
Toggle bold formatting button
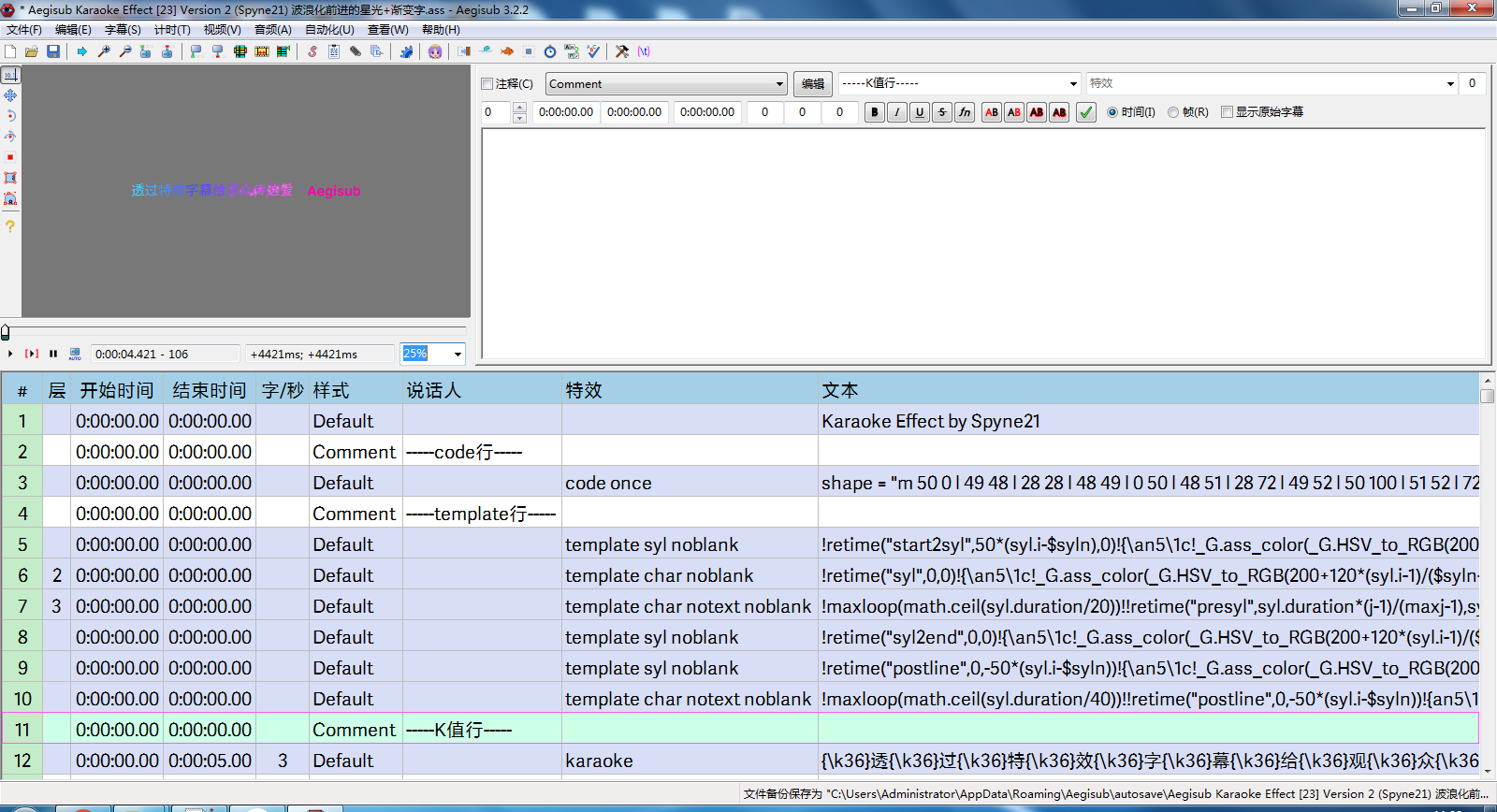pyautogui.click(x=875, y=112)
